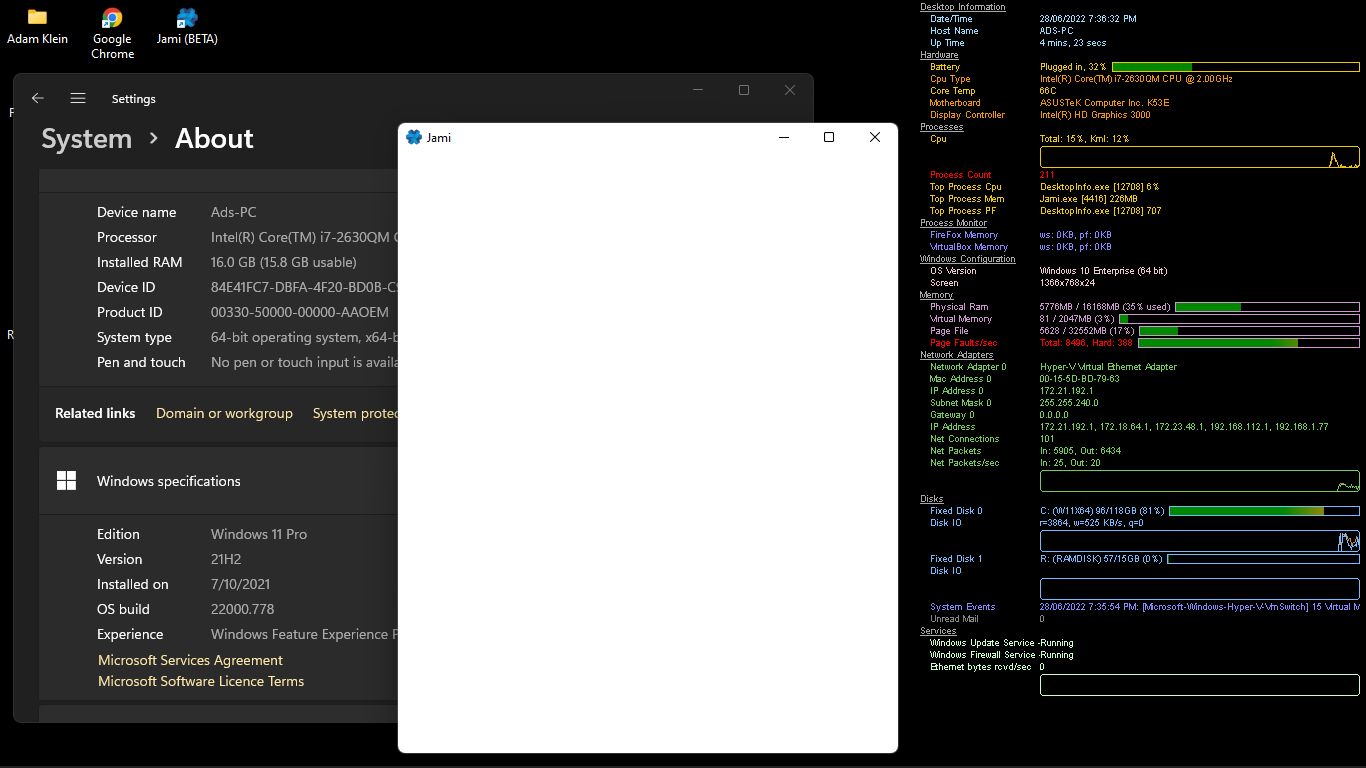This screenshot has height=768, width=1366.
Task: Click the Virtual Memory usage bar
Action: click(1239, 319)
